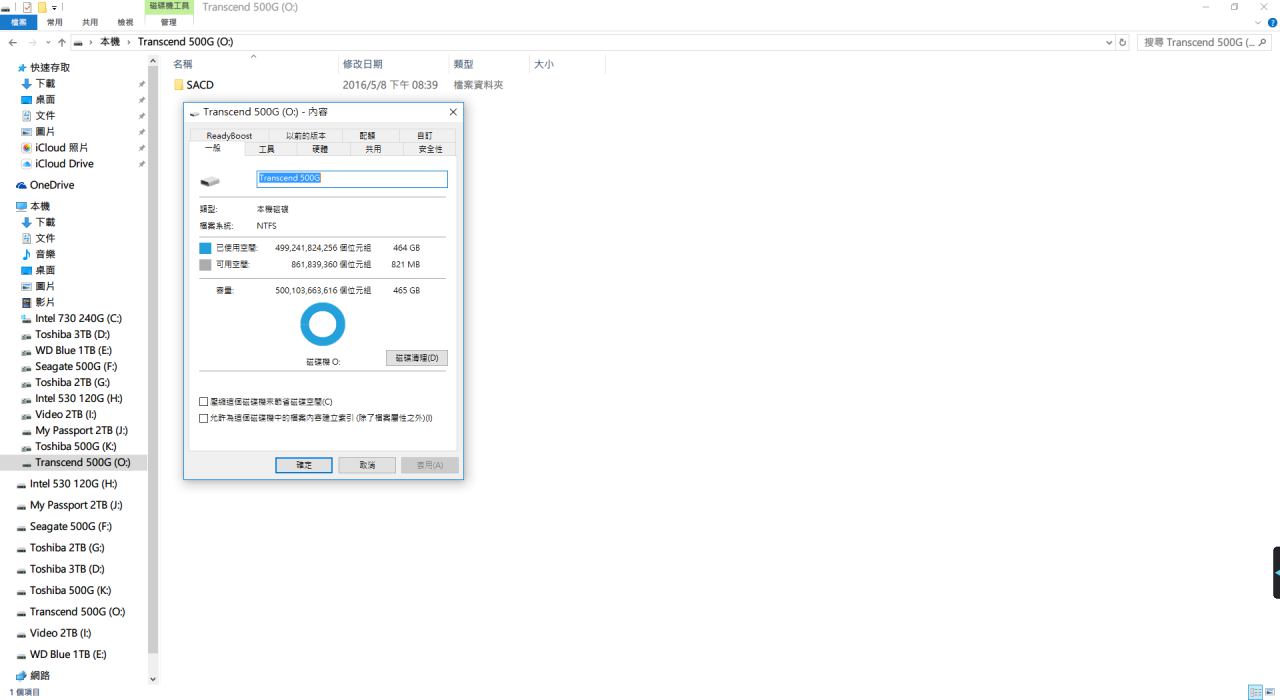Switch to 安全性 tab in dialog
The width and height of the screenshot is (1280, 700).
click(430, 149)
